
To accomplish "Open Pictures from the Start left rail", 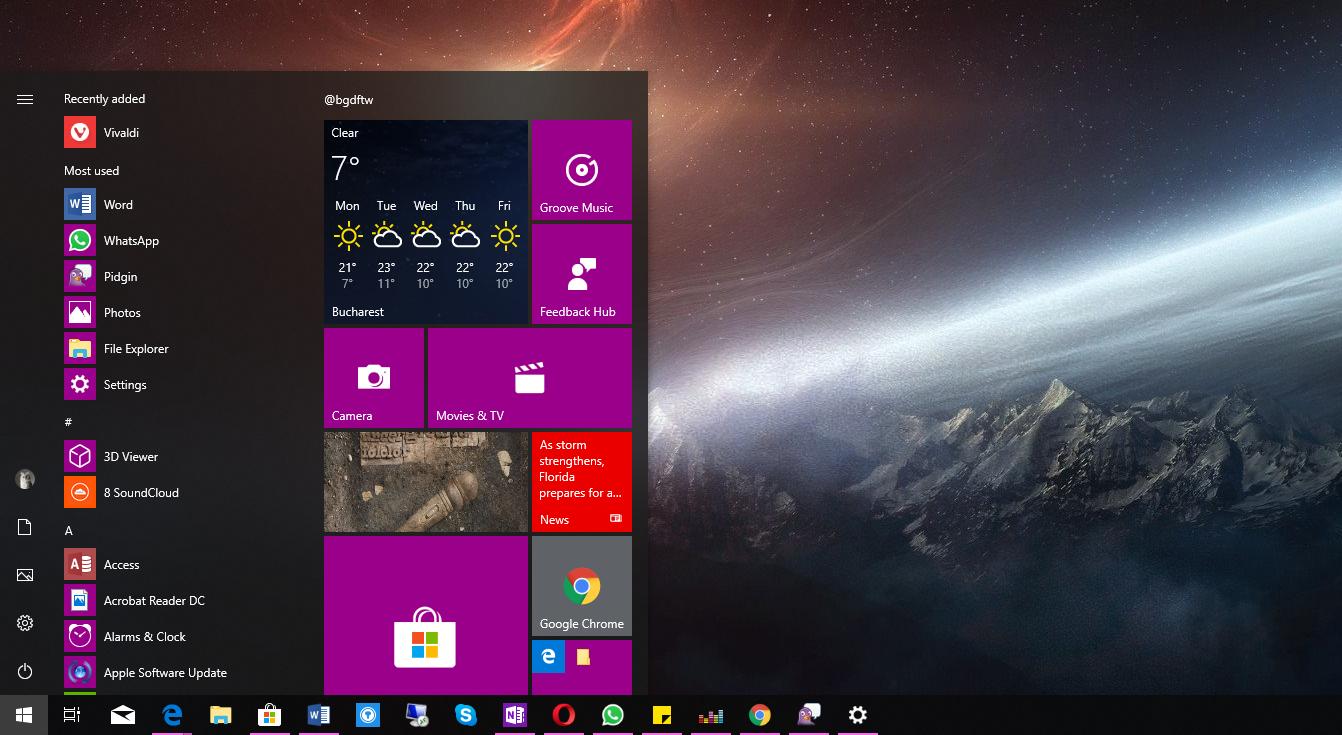I will pos(25,575).
